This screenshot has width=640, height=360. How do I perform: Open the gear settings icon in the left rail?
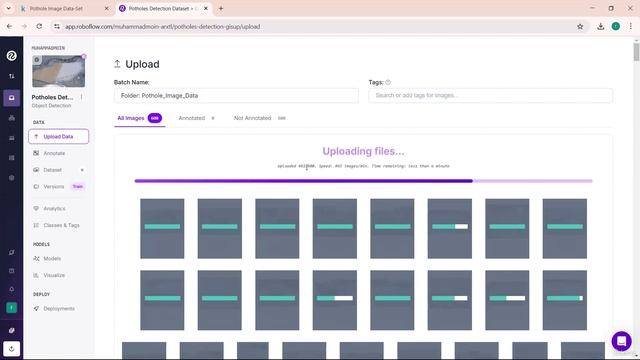pyautogui.click(x=11, y=178)
